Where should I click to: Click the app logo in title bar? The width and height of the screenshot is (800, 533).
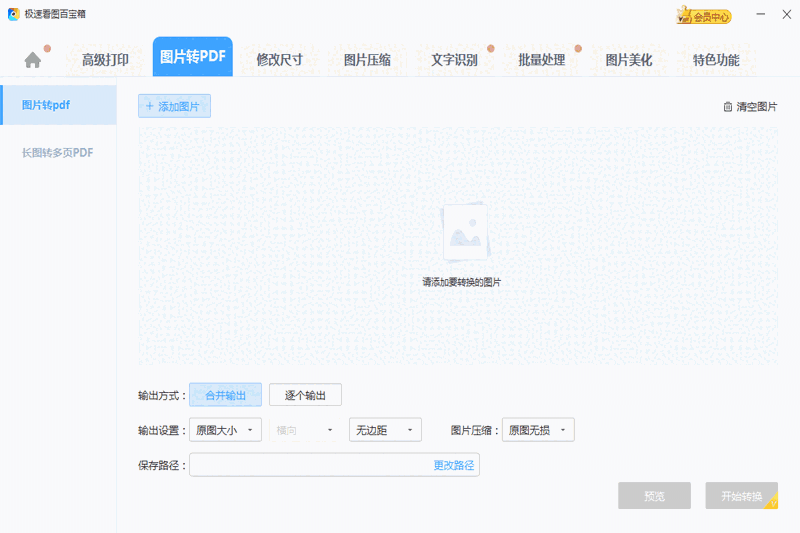point(14,14)
